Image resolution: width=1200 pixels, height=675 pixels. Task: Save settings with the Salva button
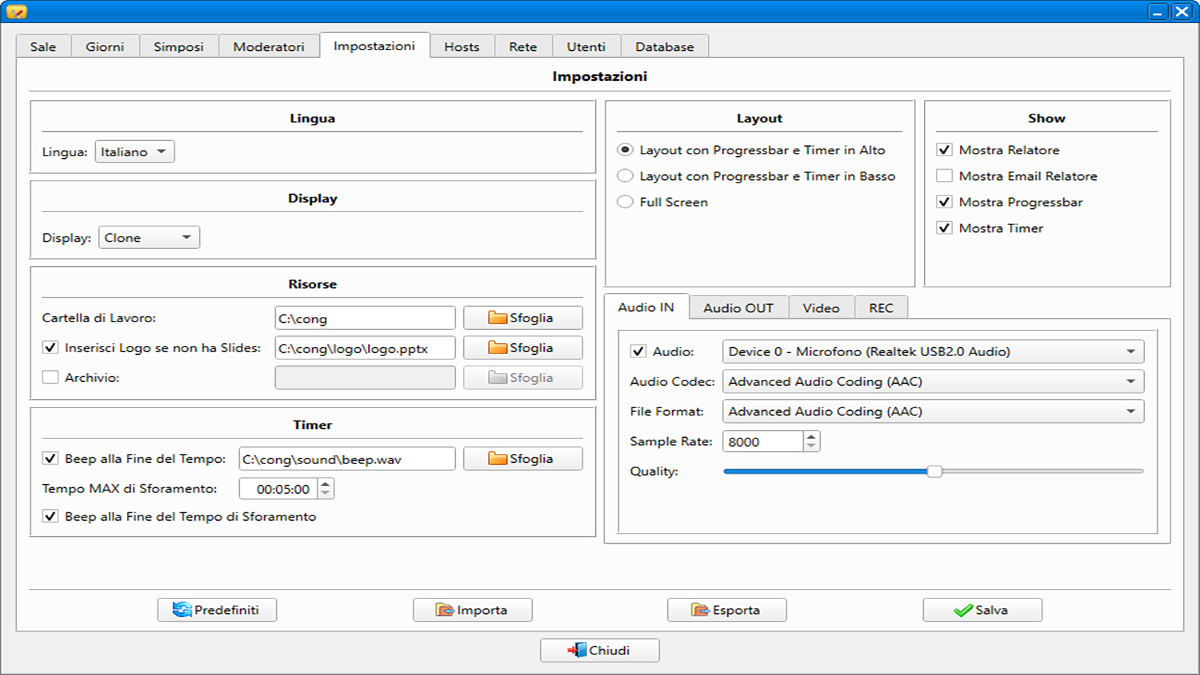(983, 610)
